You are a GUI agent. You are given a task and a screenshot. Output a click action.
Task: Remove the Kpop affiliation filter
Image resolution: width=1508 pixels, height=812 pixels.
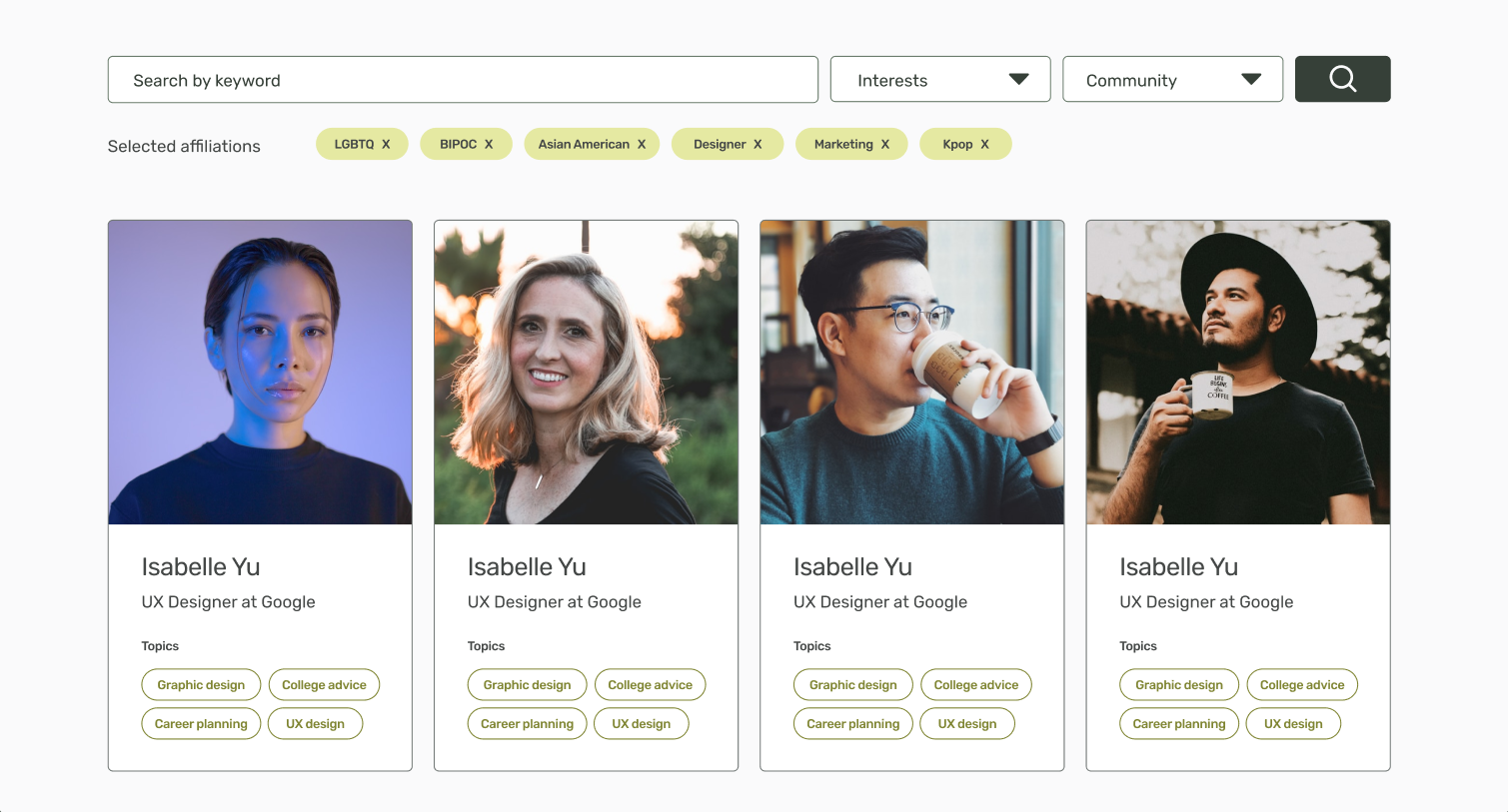(987, 143)
